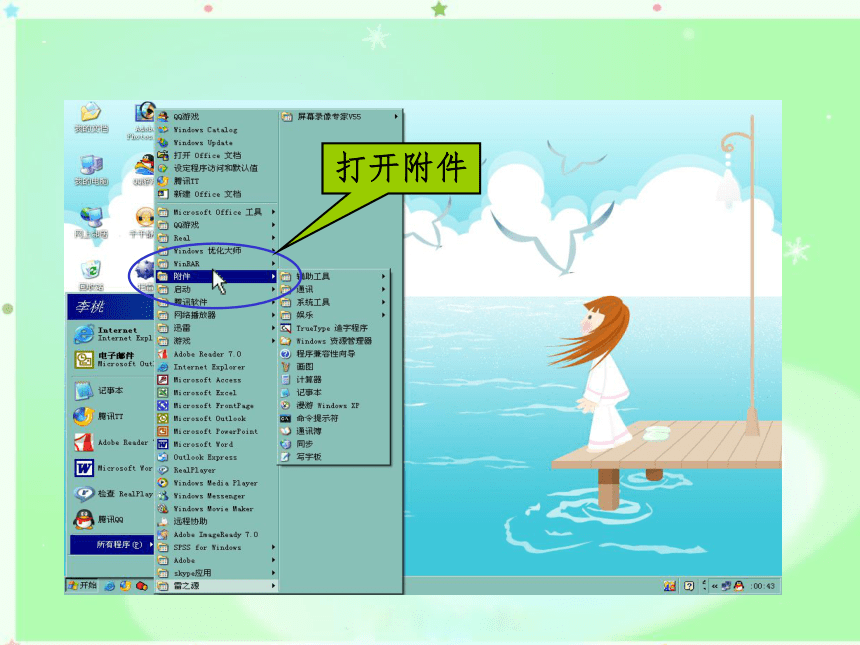Open Windows Messenger

pos(217,496)
